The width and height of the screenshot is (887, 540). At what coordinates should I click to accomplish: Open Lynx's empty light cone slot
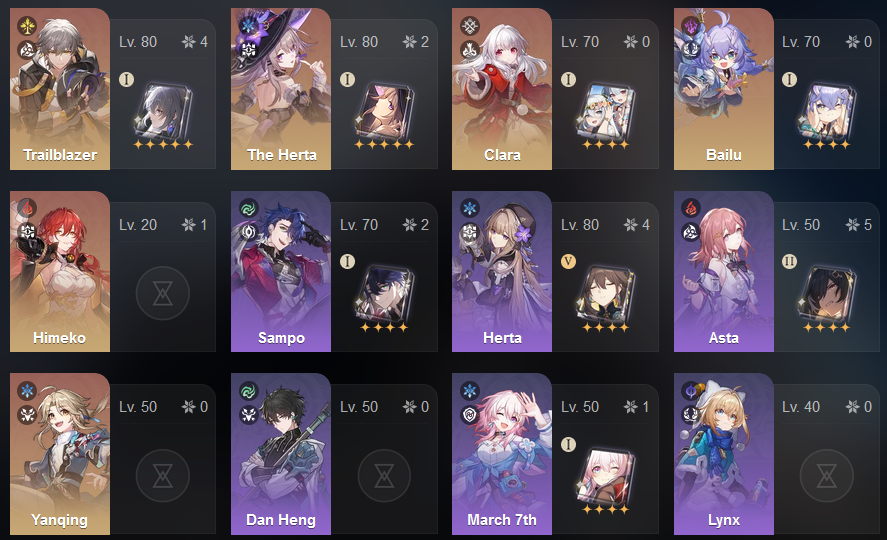[826, 476]
